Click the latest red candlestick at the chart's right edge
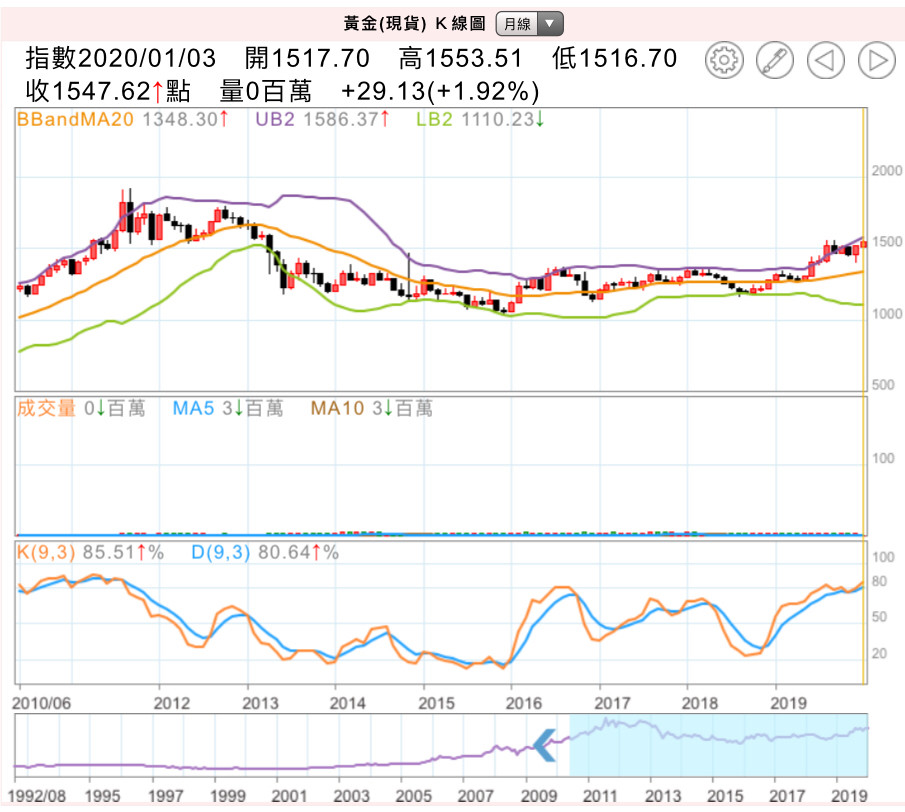Image resolution: width=905 pixels, height=812 pixels. coord(863,244)
